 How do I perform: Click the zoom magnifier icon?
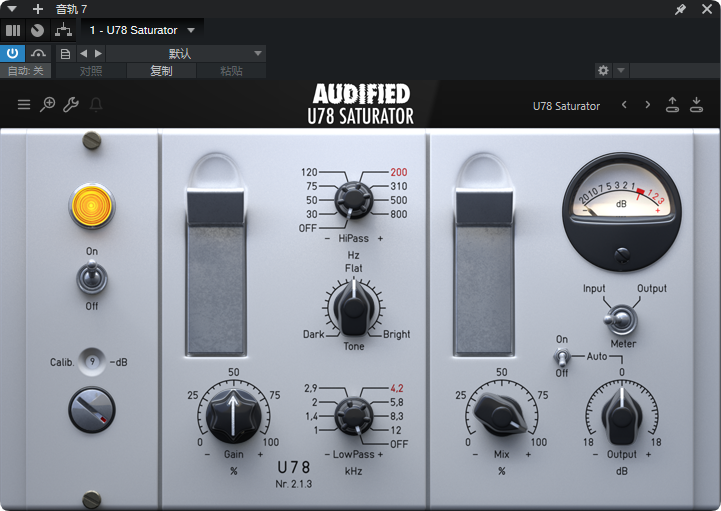click(47, 105)
